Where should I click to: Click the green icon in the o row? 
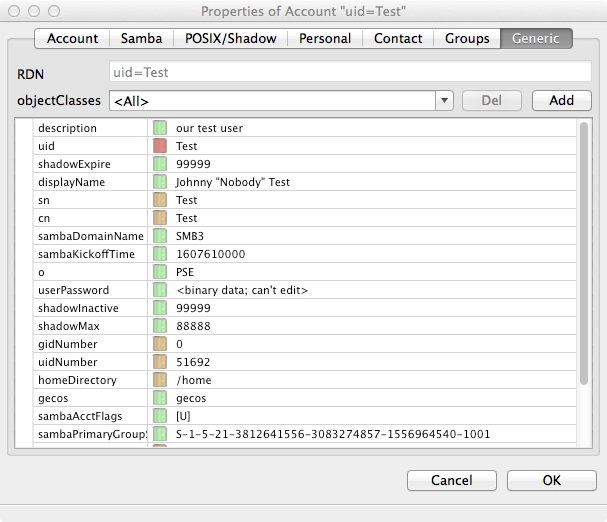coord(160,272)
